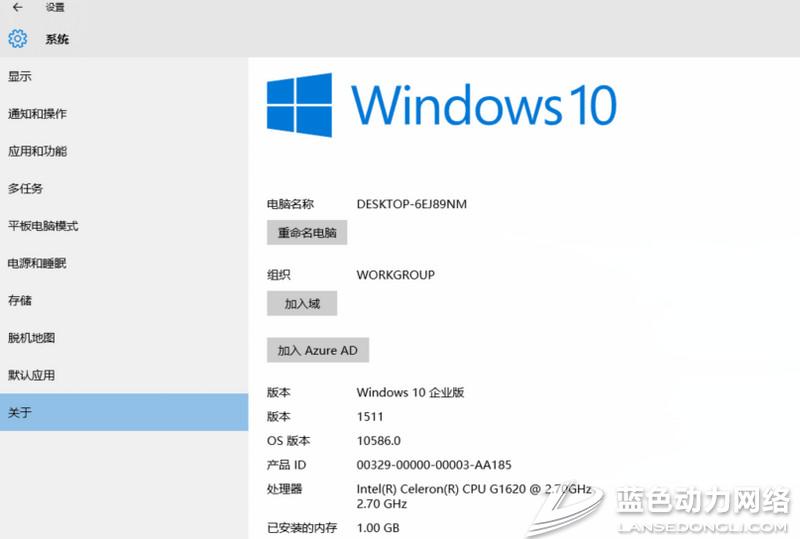Switch to 平板电脑模式 page

pos(43,226)
